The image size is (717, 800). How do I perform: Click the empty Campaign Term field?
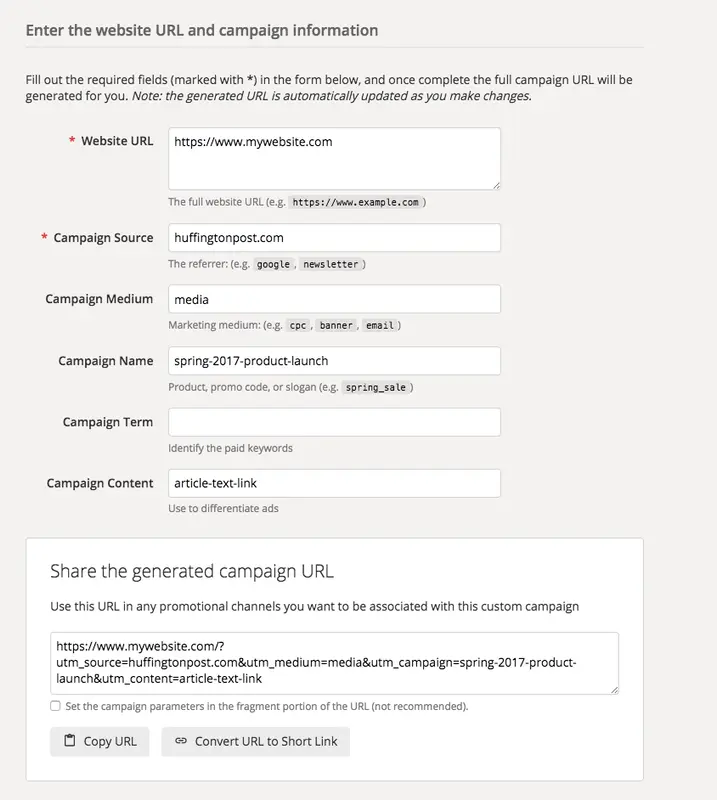334,422
